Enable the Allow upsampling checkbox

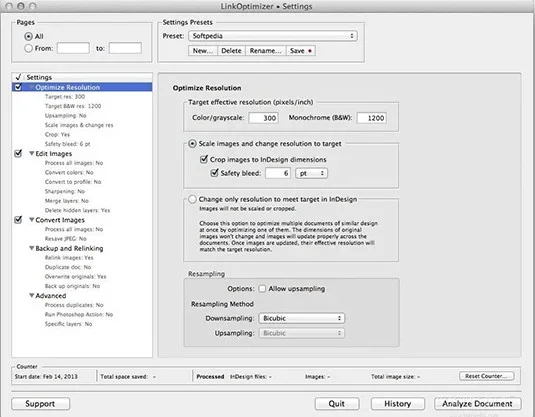262,289
